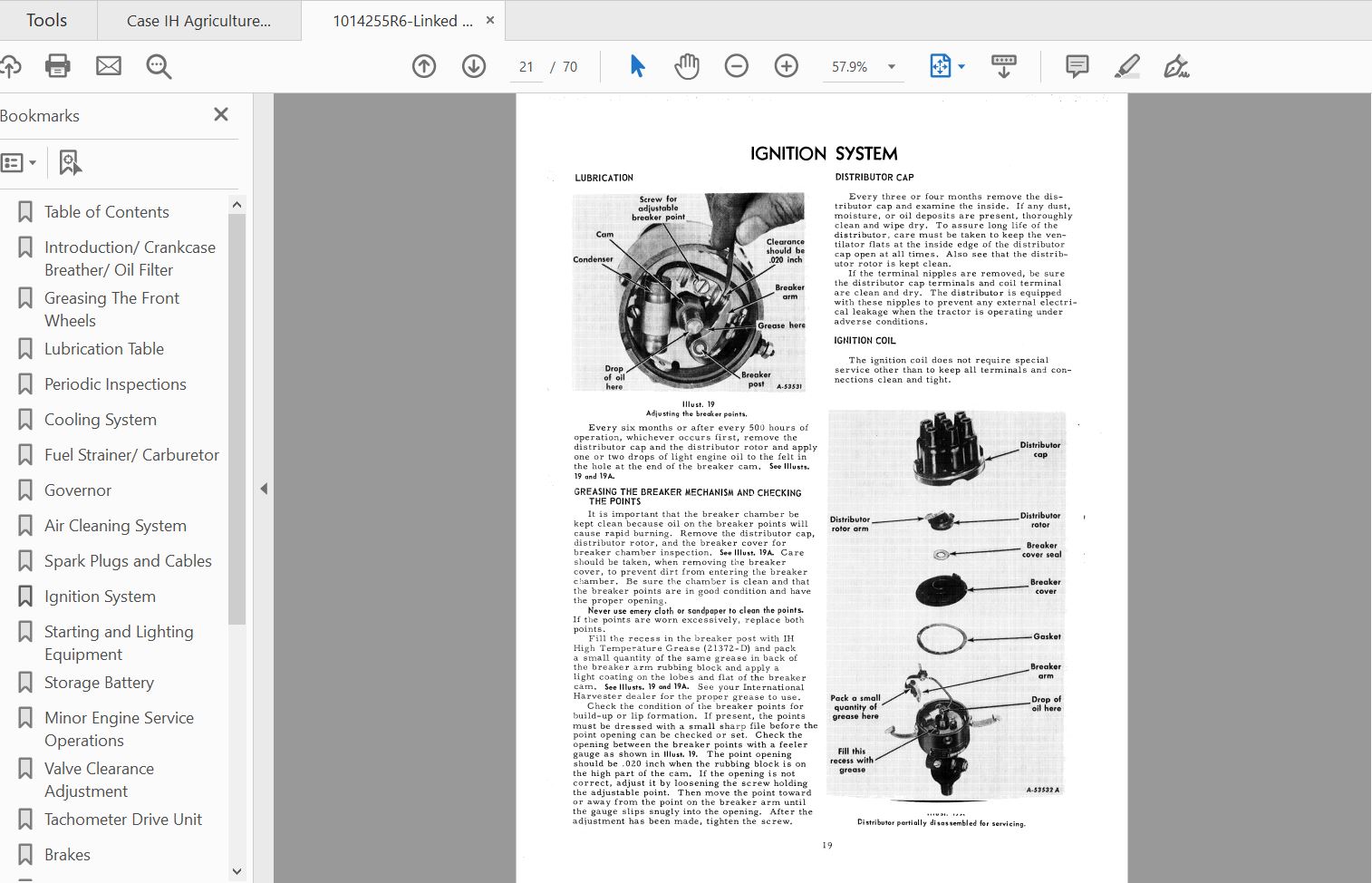Print the document with the printer icon
Screen dimensions: 1372x883
click(x=58, y=66)
